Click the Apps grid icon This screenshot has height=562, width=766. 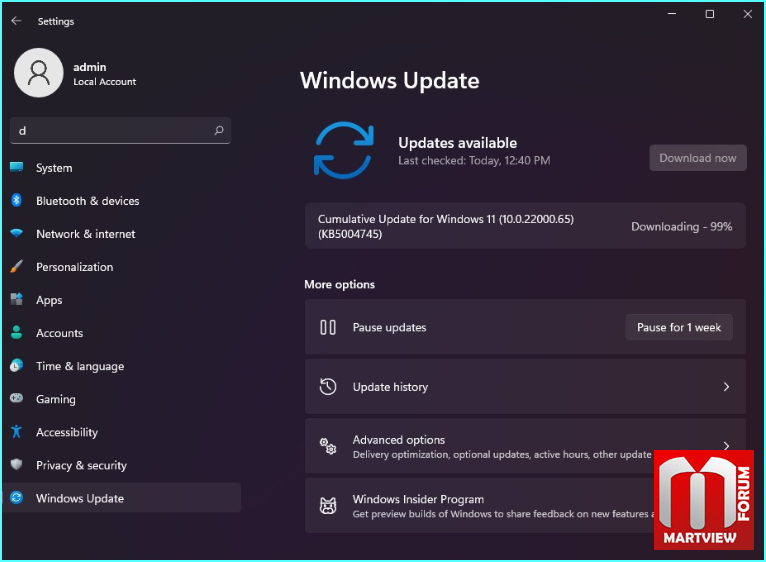[x=16, y=299]
